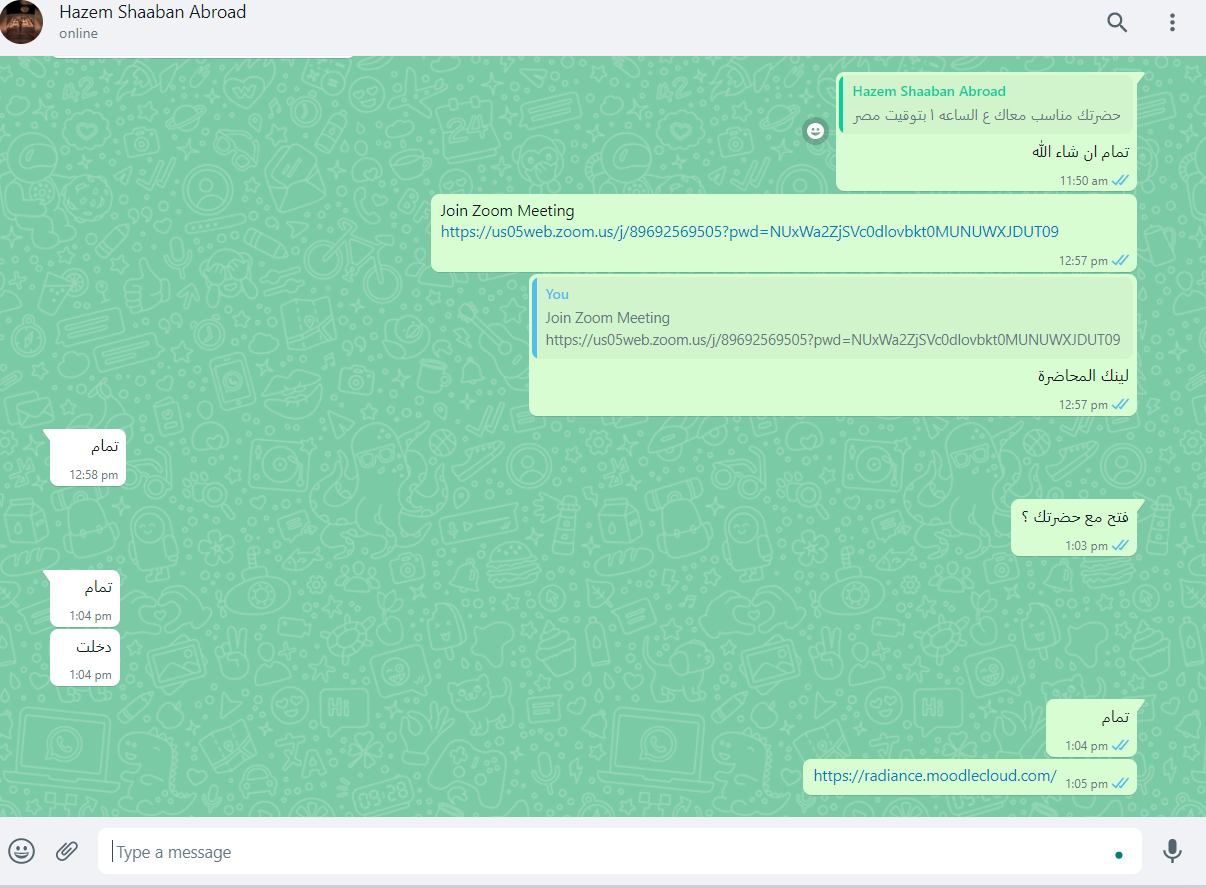
Task: Click the sent 'تمام' message at 1:04 pm
Action: pos(1091,728)
